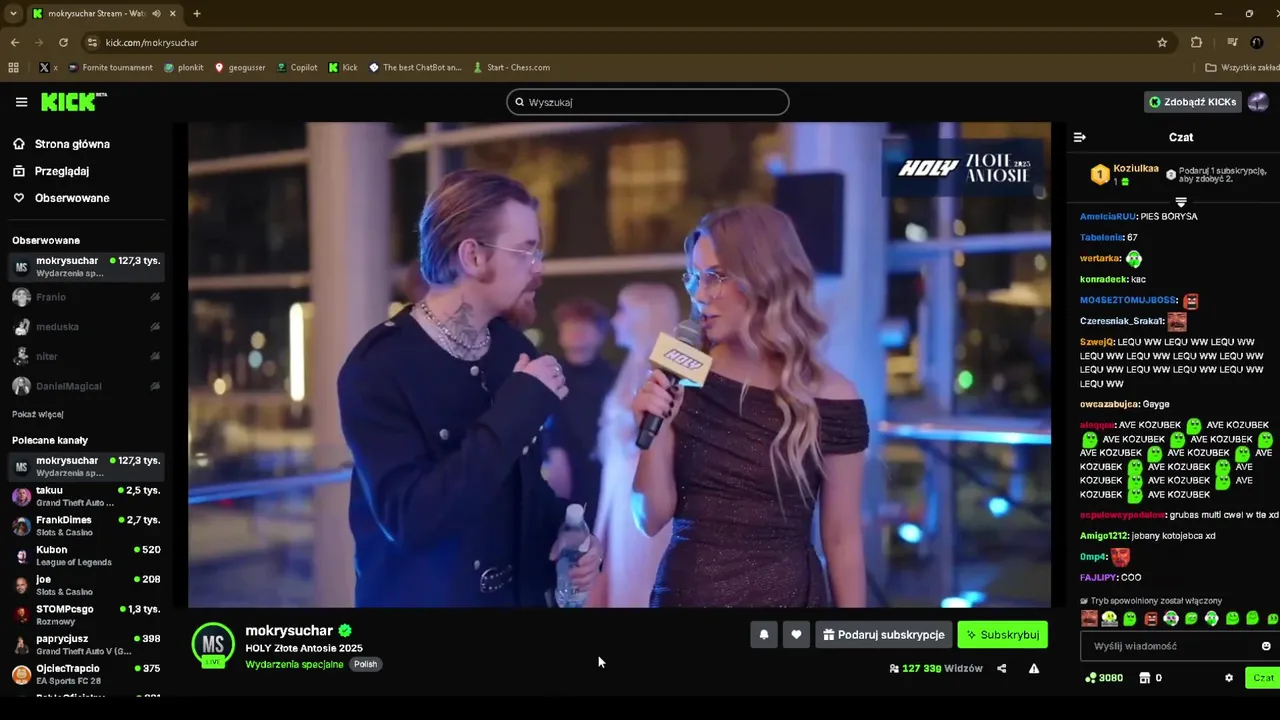Open Chrome apps grid in bookmarks bar
The height and width of the screenshot is (720, 1280).
click(13, 68)
